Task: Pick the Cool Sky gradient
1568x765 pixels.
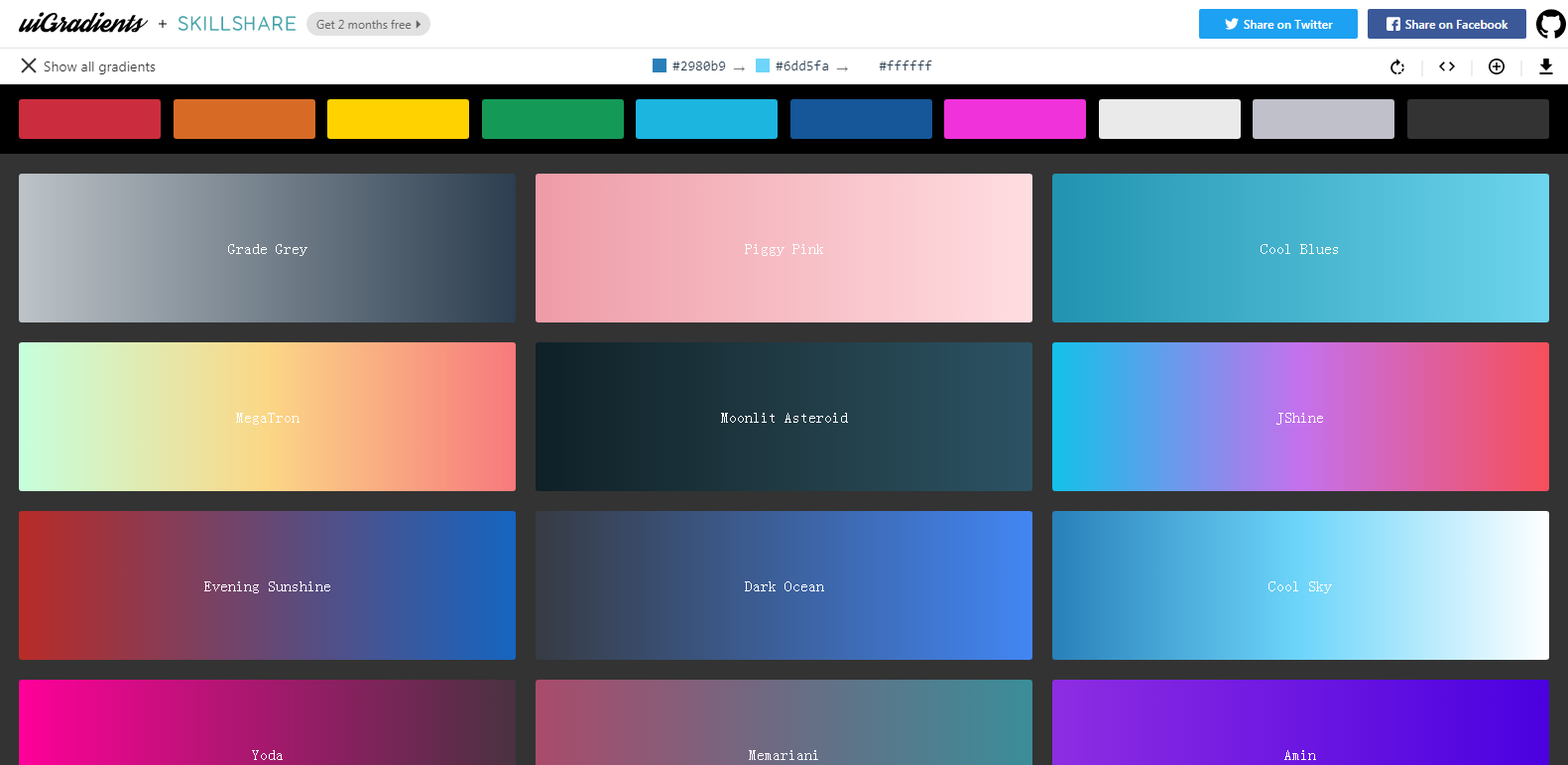Action: click(1300, 585)
